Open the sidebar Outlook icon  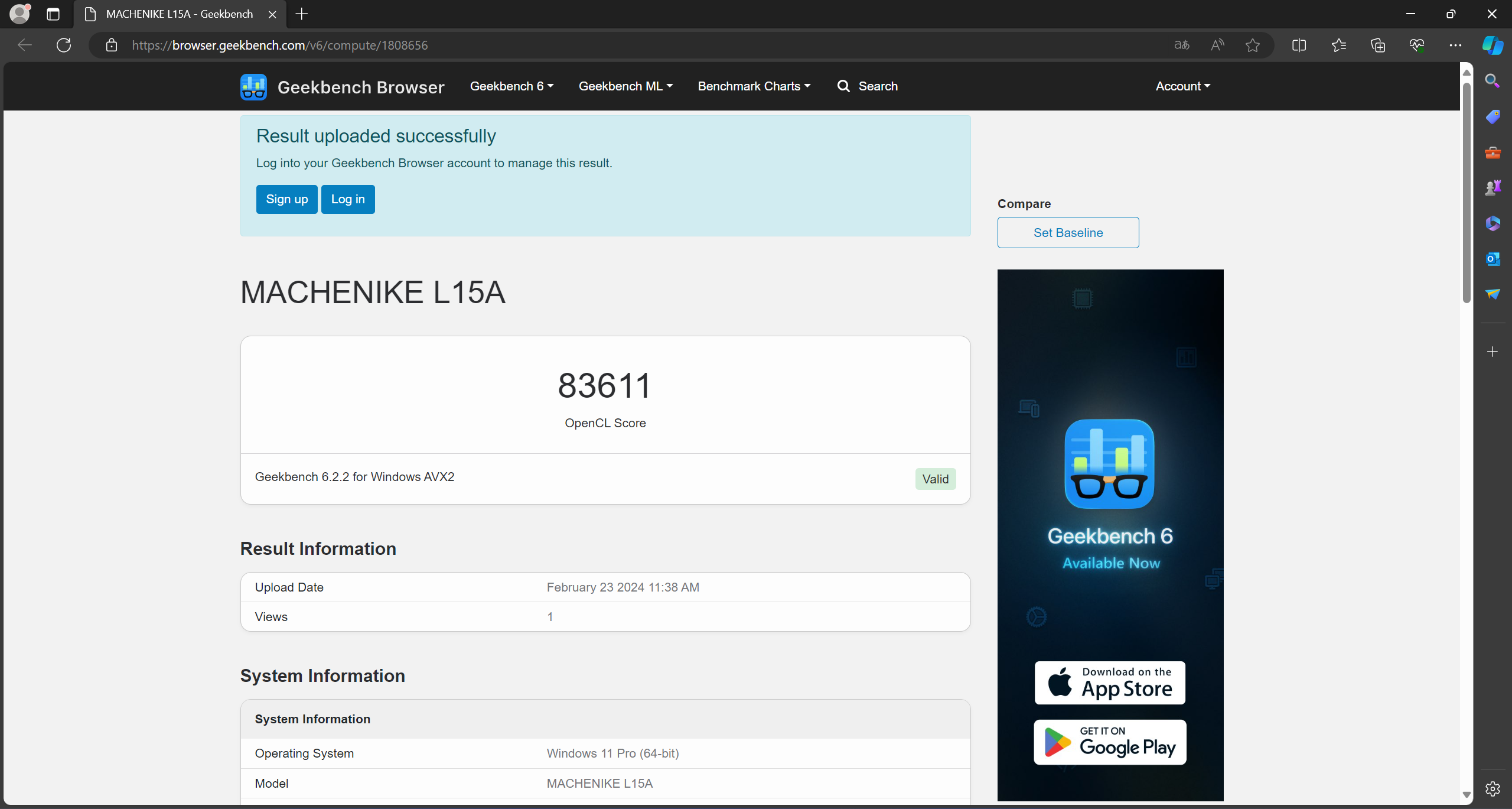point(1493,259)
